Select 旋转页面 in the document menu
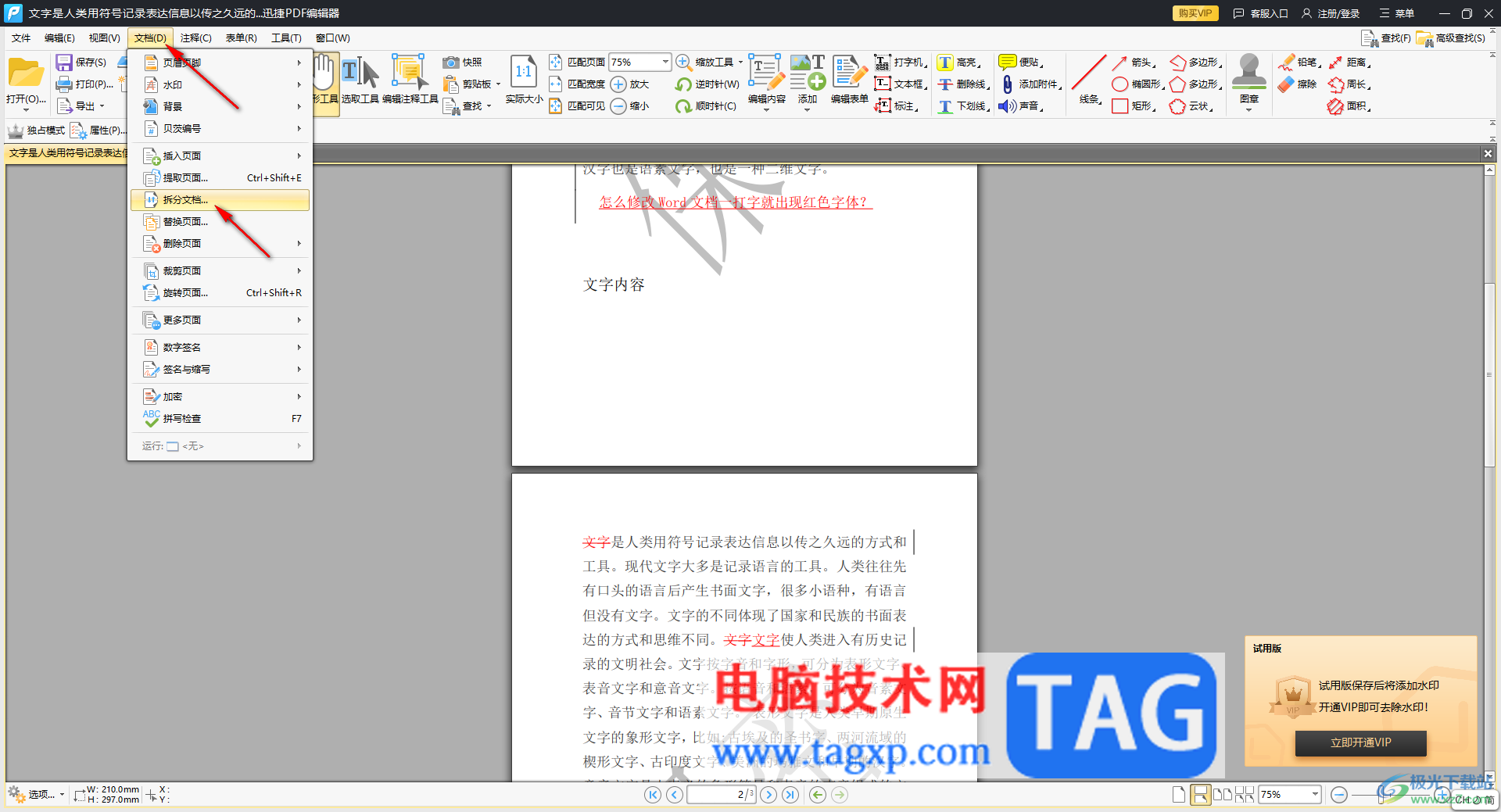Screen dimensions: 1501x812 pyautogui.click(x=220, y=293)
